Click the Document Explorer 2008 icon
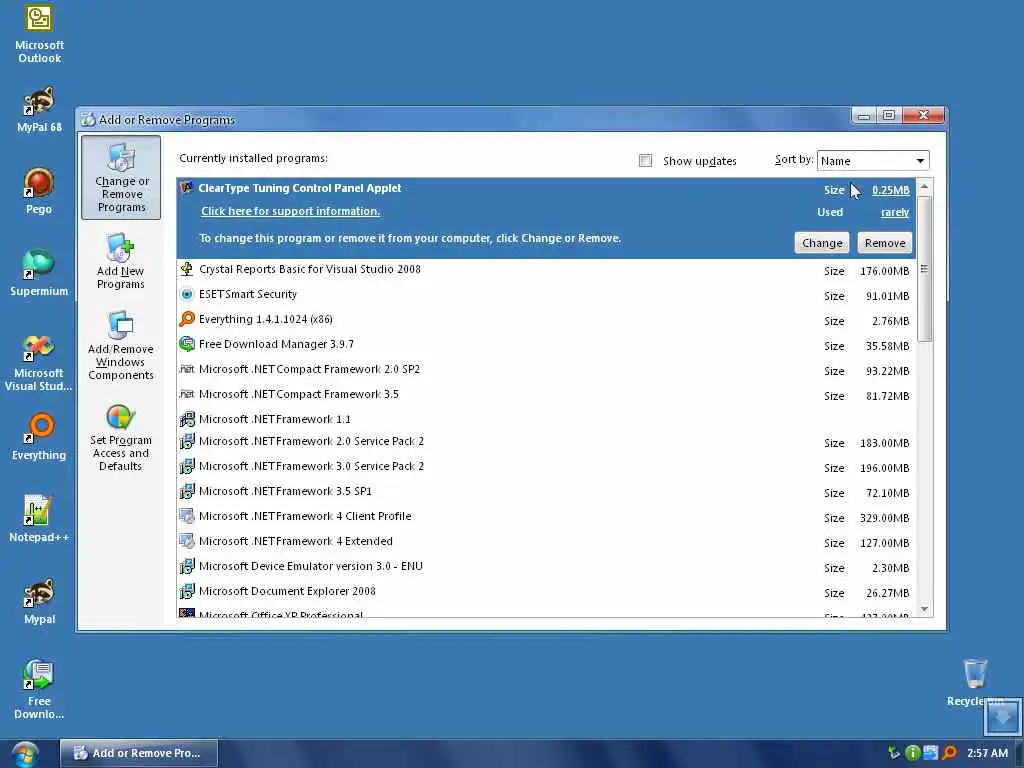 tap(187, 591)
